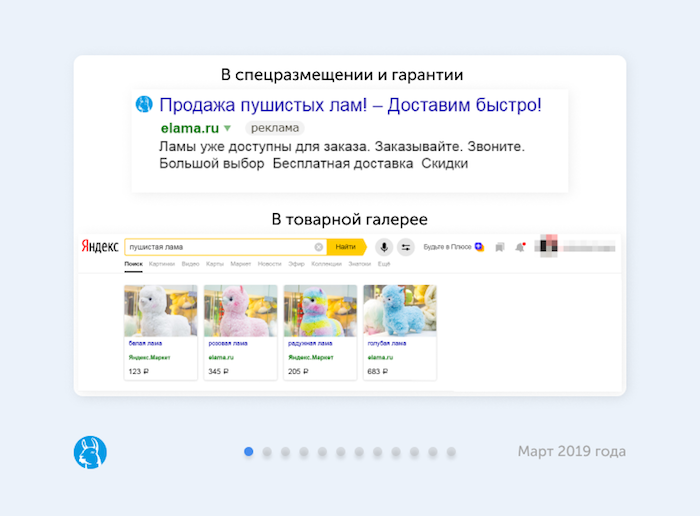Screen dimensions: 700x516
Task: Click the 345 ₽ price
Action: tap(218, 371)
